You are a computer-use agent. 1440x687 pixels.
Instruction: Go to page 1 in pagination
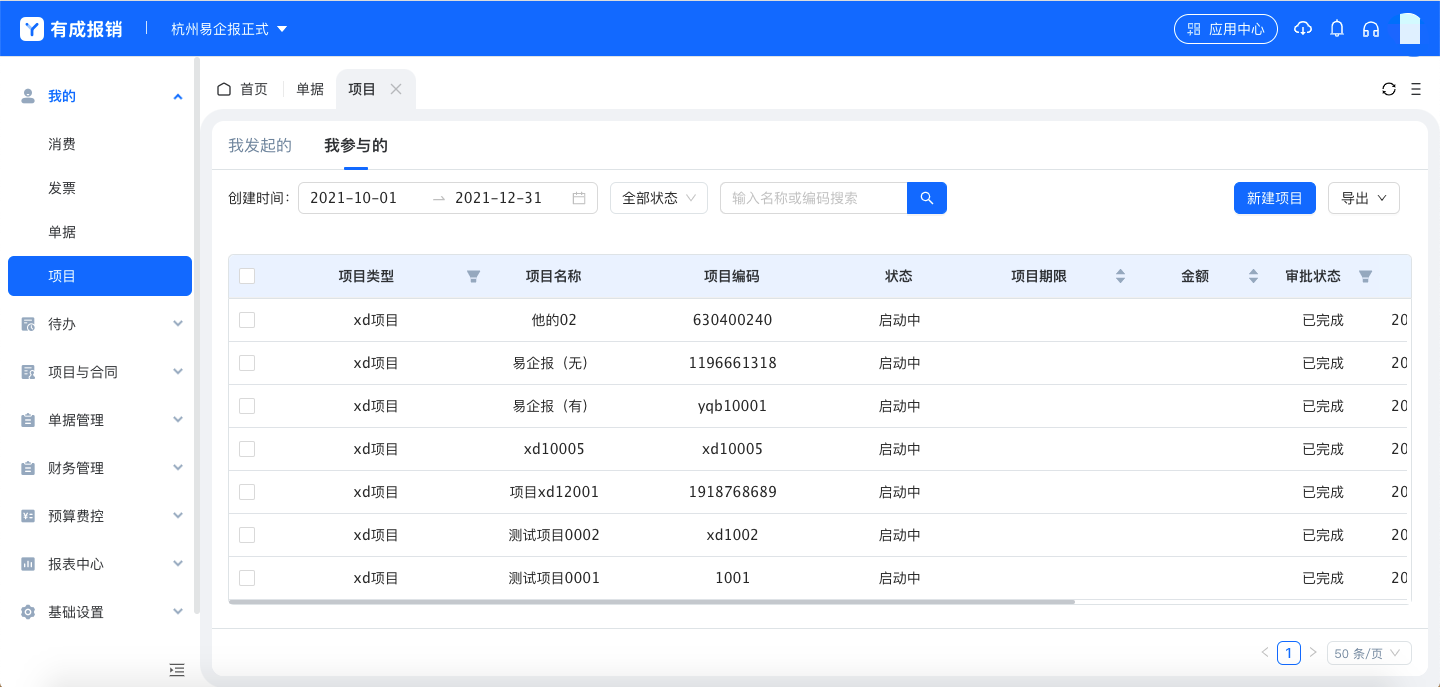tap(1289, 653)
